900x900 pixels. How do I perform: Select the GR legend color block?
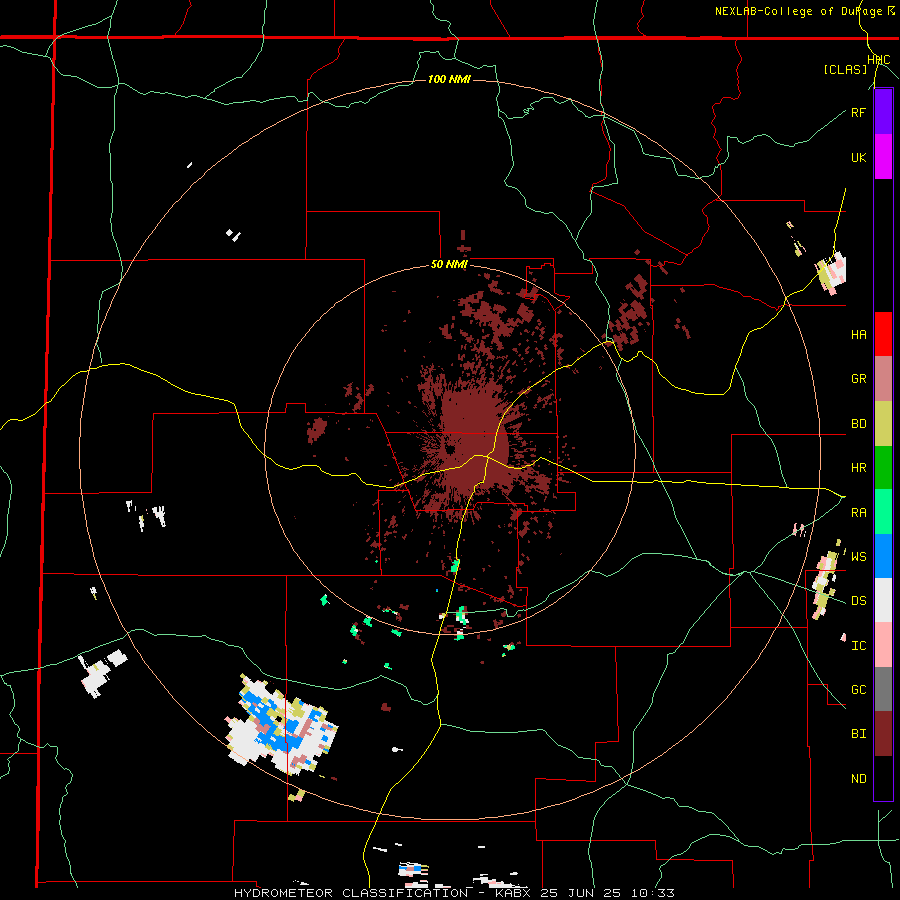(x=883, y=379)
